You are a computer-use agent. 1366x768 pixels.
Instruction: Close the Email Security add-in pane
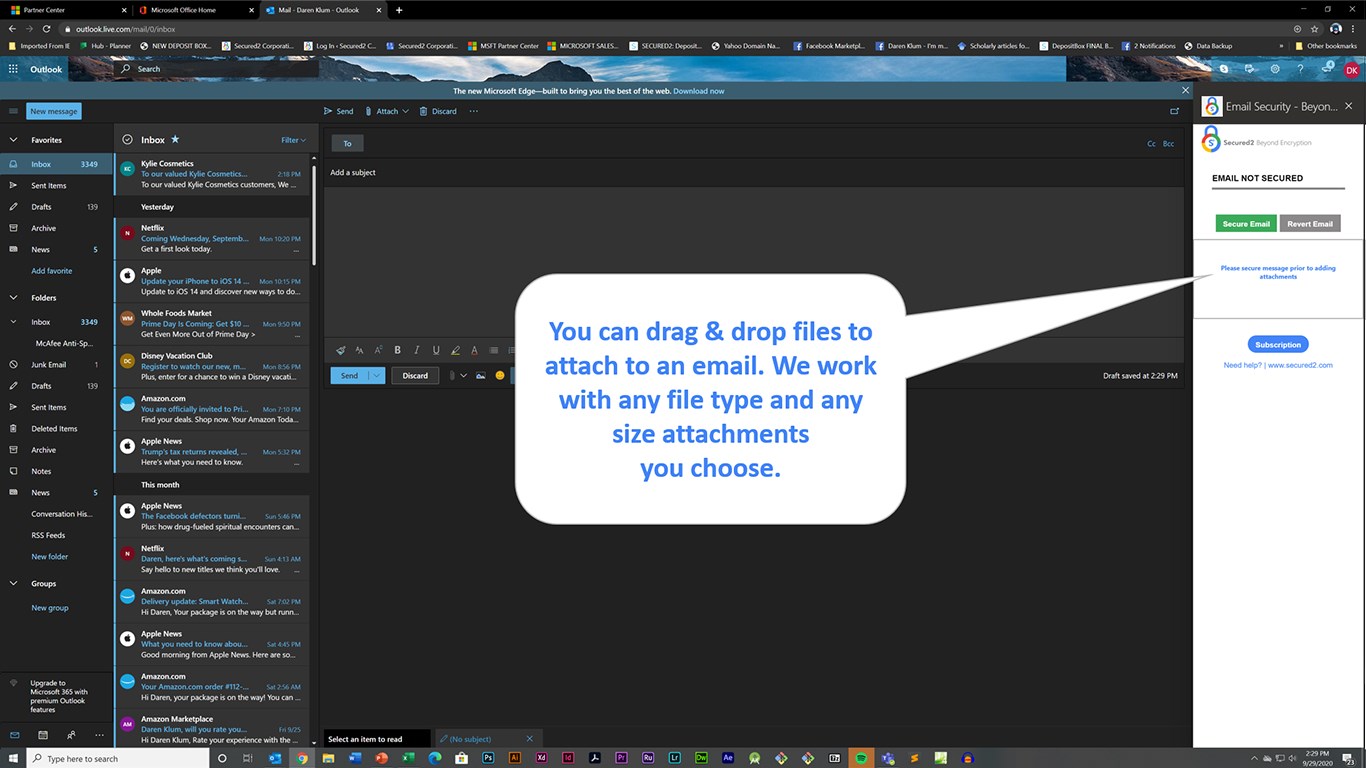coord(1348,106)
